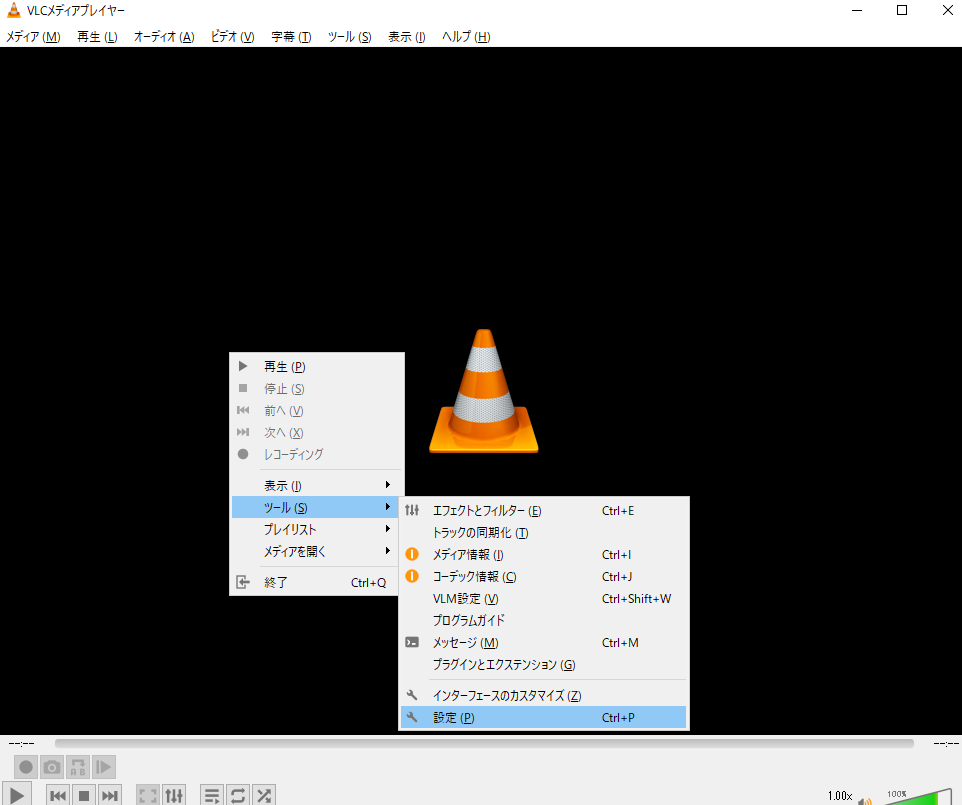Image resolution: width=962 pixels, height=805 pixels.
Task: Click the VLC cone logo in video area
Action: pos(483,391)
